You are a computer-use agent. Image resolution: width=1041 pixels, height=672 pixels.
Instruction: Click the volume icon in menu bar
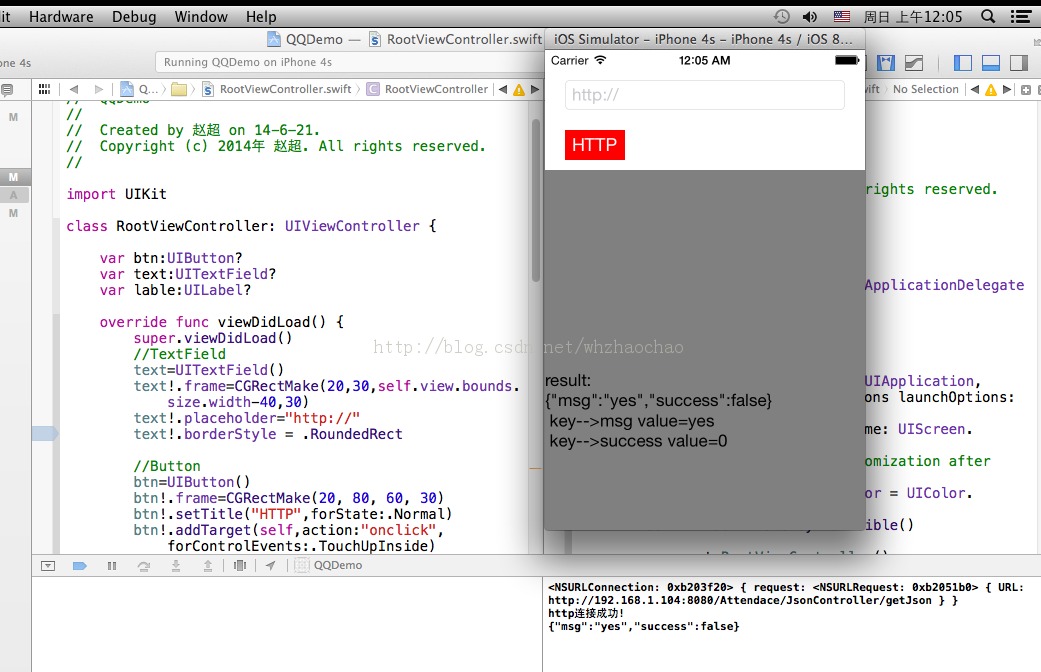tap(809, 17)
